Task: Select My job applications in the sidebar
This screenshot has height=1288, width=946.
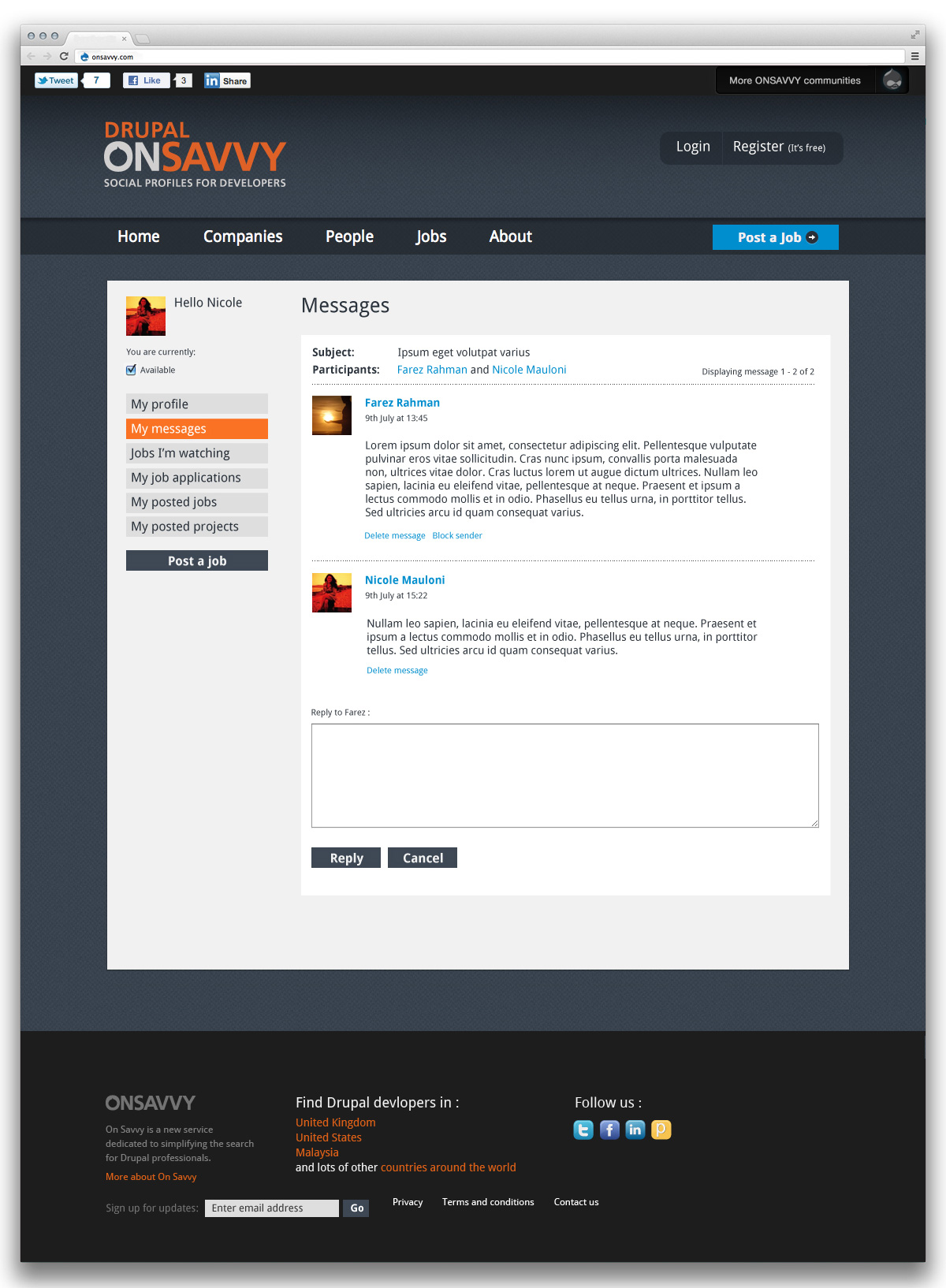Action: click(x=197, y=478)
